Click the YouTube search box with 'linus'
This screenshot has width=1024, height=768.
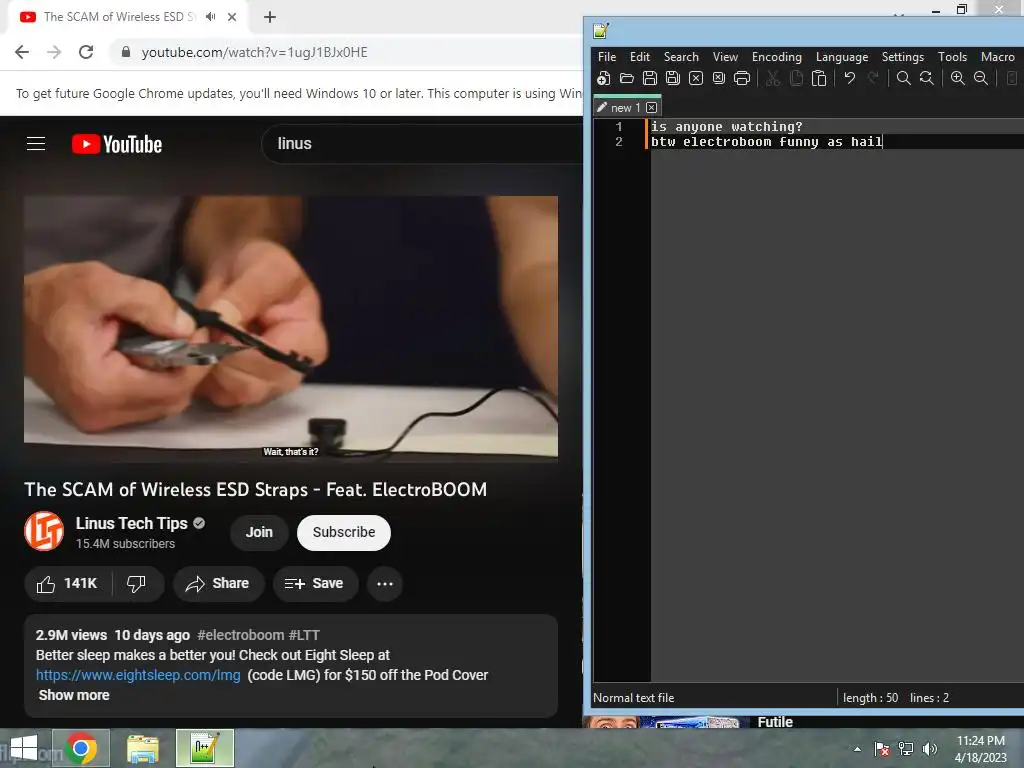point(422,144)
